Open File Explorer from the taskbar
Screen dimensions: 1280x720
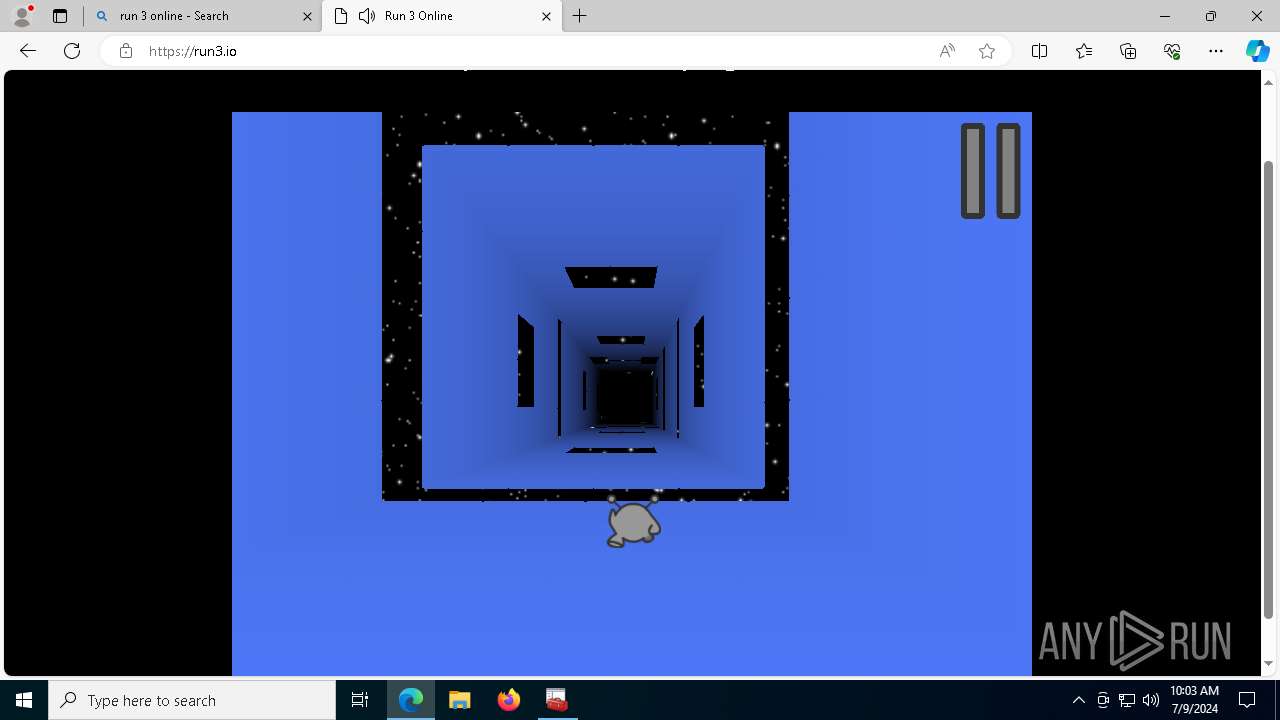click(x=460, y=700)
